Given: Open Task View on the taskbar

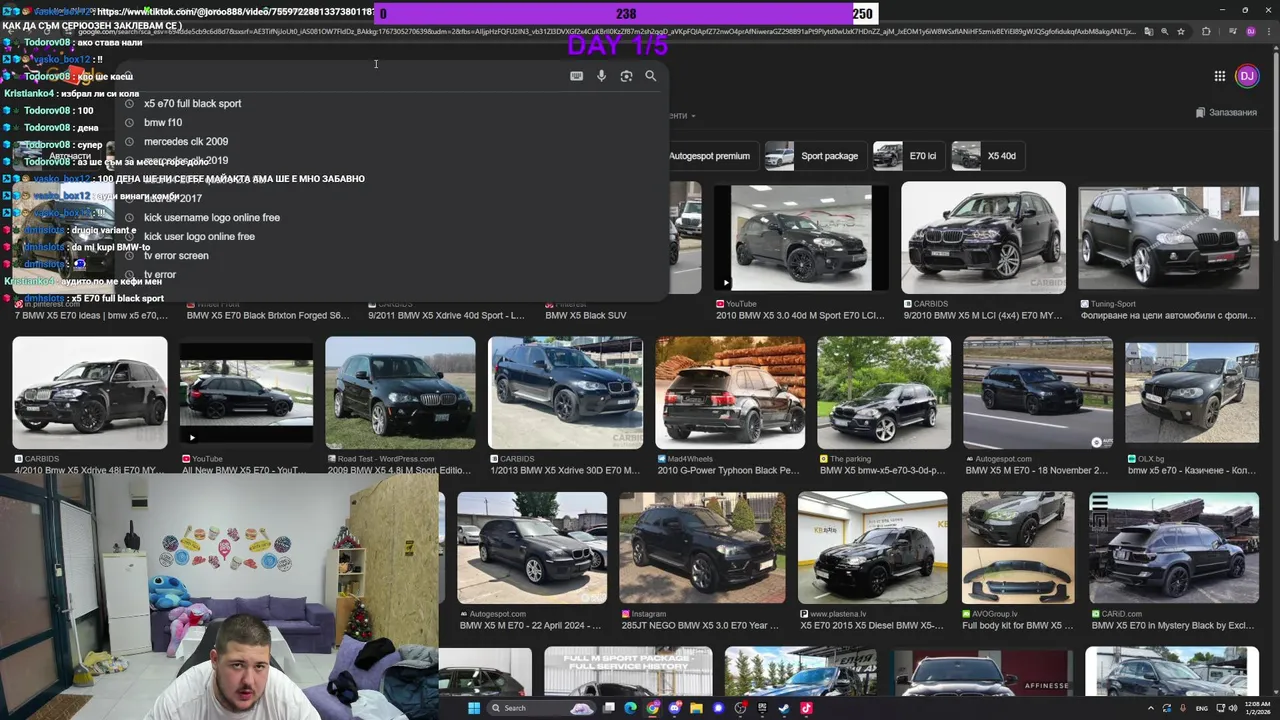Looking at the screenshot, I should click(609, 708).
